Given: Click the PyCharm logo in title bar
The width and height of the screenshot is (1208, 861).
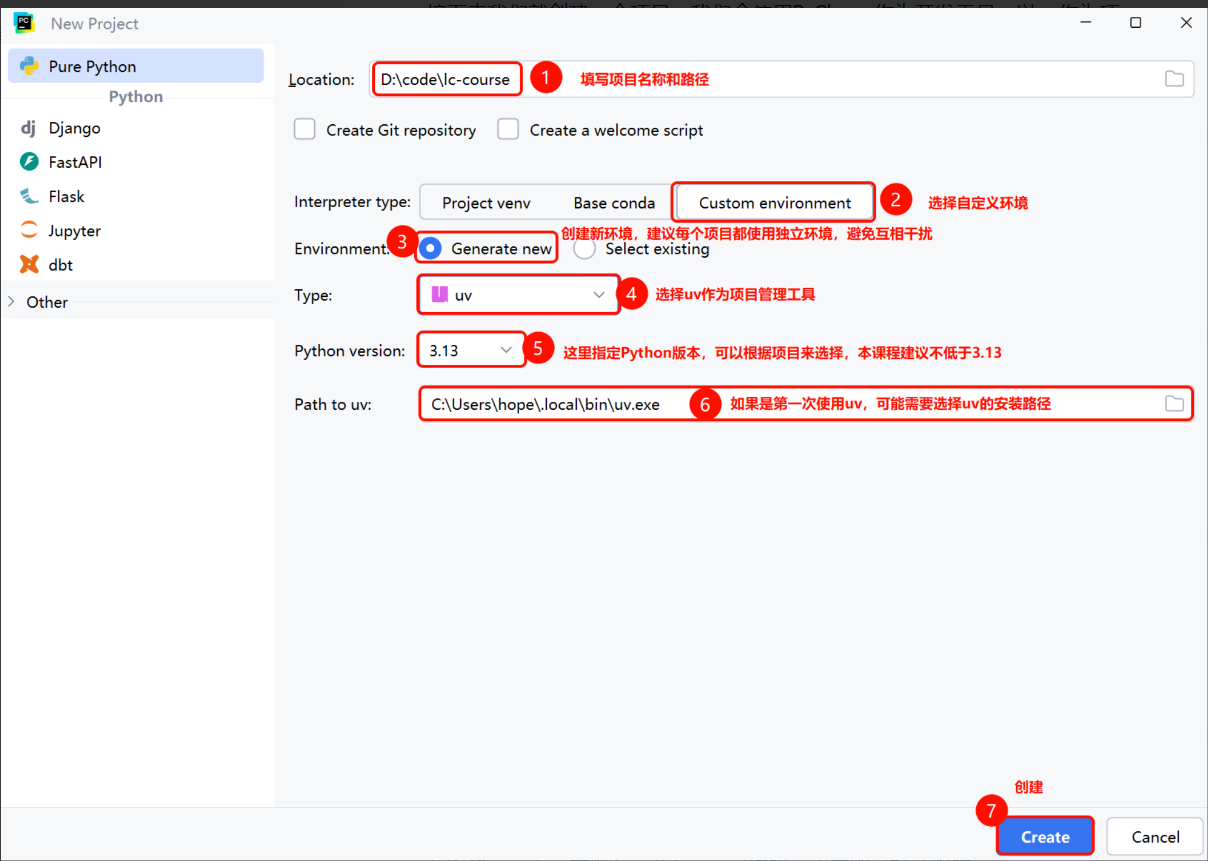Looking at the screenshot, I should (x=24, y=23).
